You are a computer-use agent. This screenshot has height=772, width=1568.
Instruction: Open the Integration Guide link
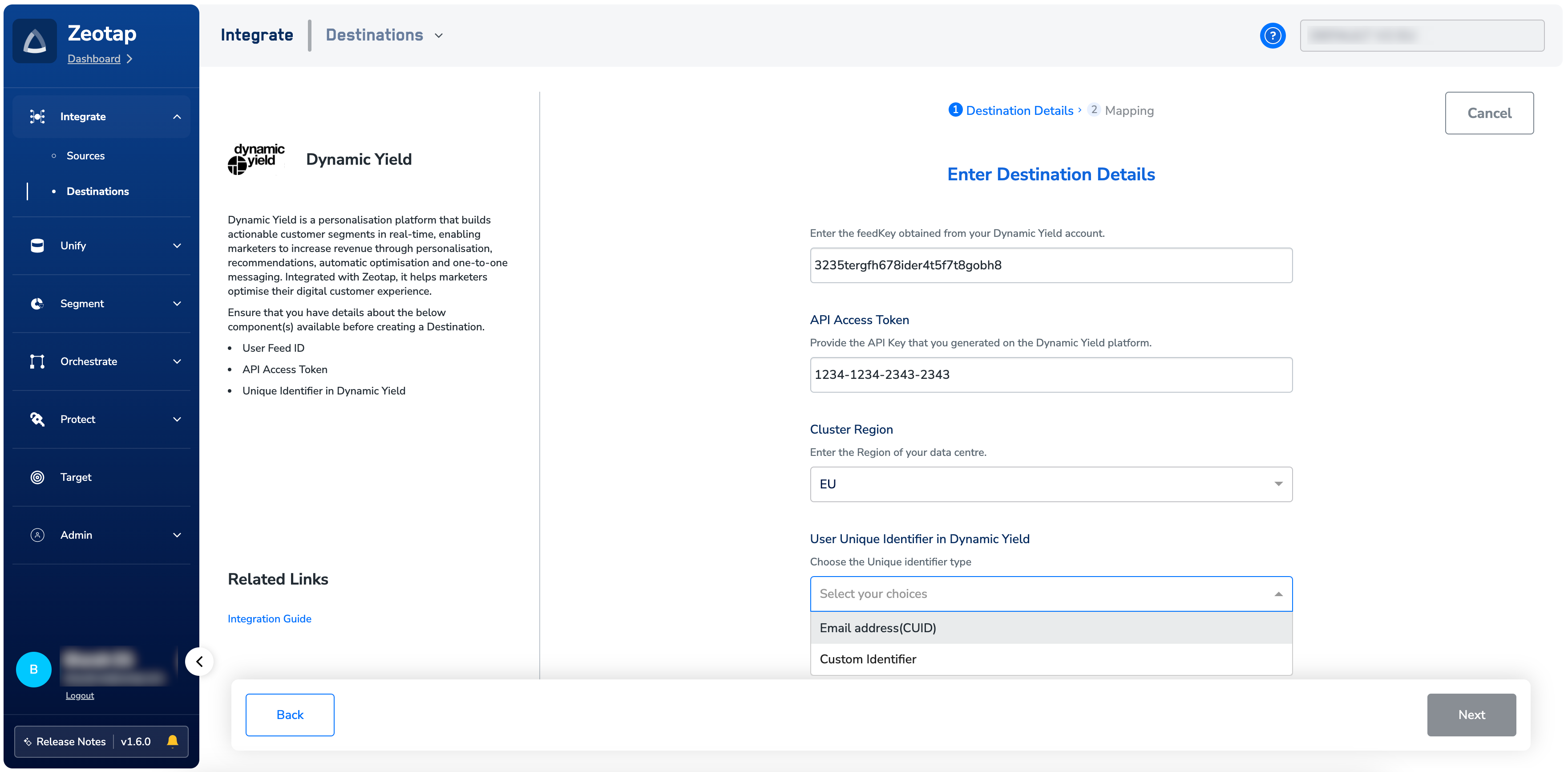tap(269, 618)
